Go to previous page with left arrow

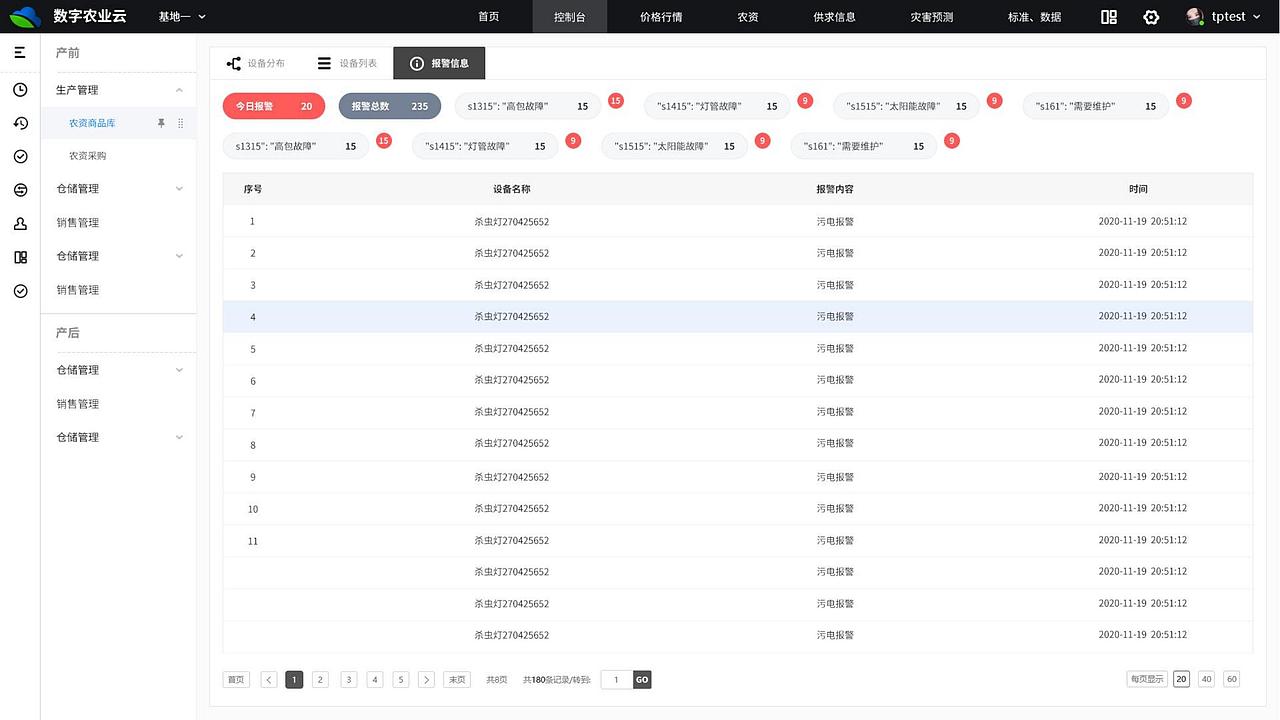pyautogui.click(x=269, y=680)
